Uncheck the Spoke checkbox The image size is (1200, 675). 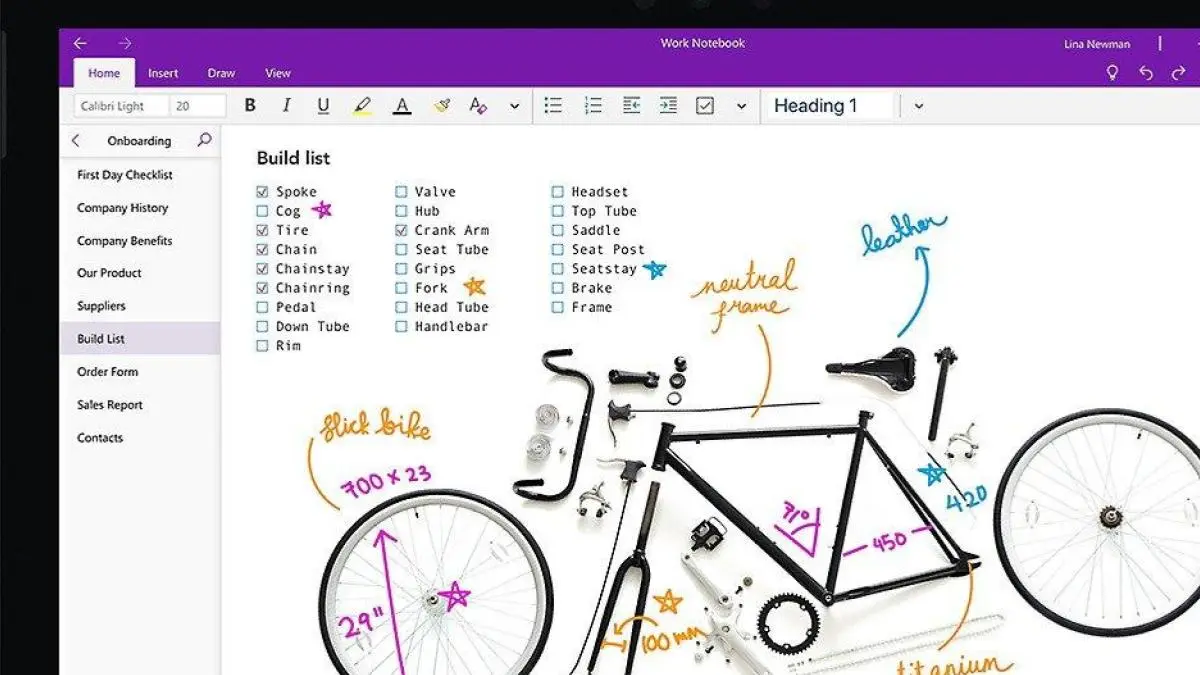[x=262, y=191]
